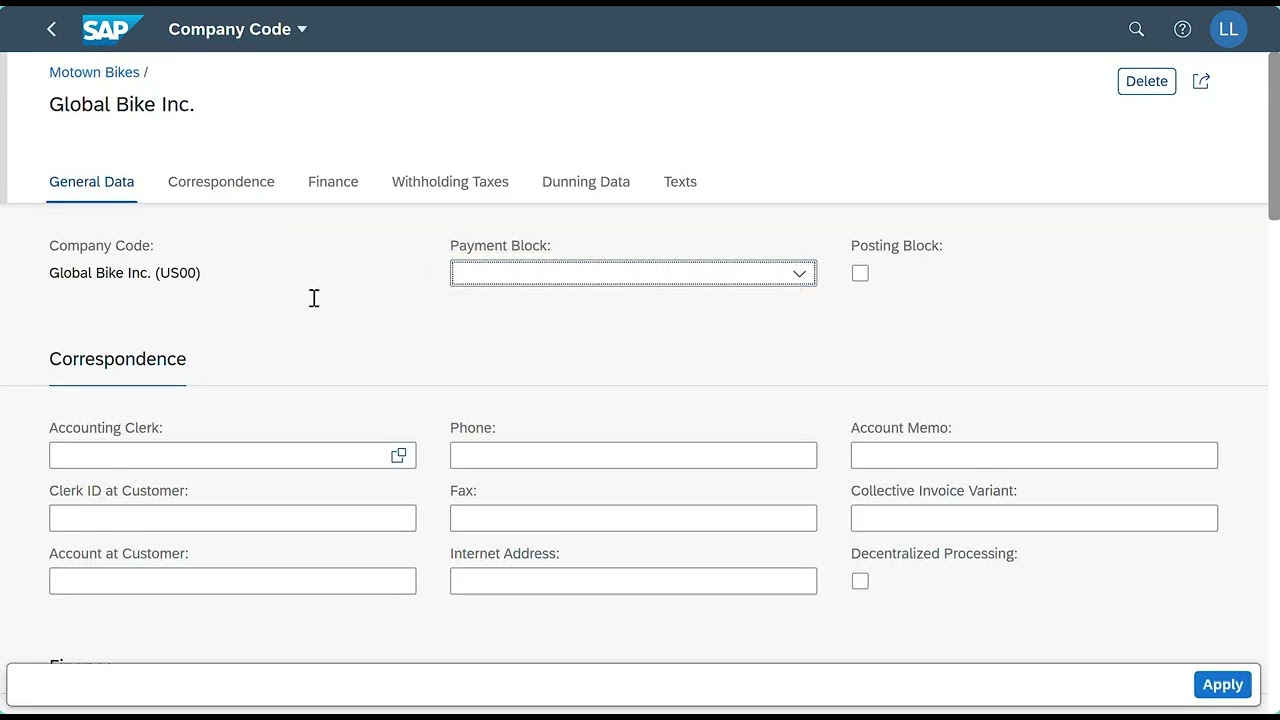
Task: Click the SAP logo
Action: pos(112,29)
